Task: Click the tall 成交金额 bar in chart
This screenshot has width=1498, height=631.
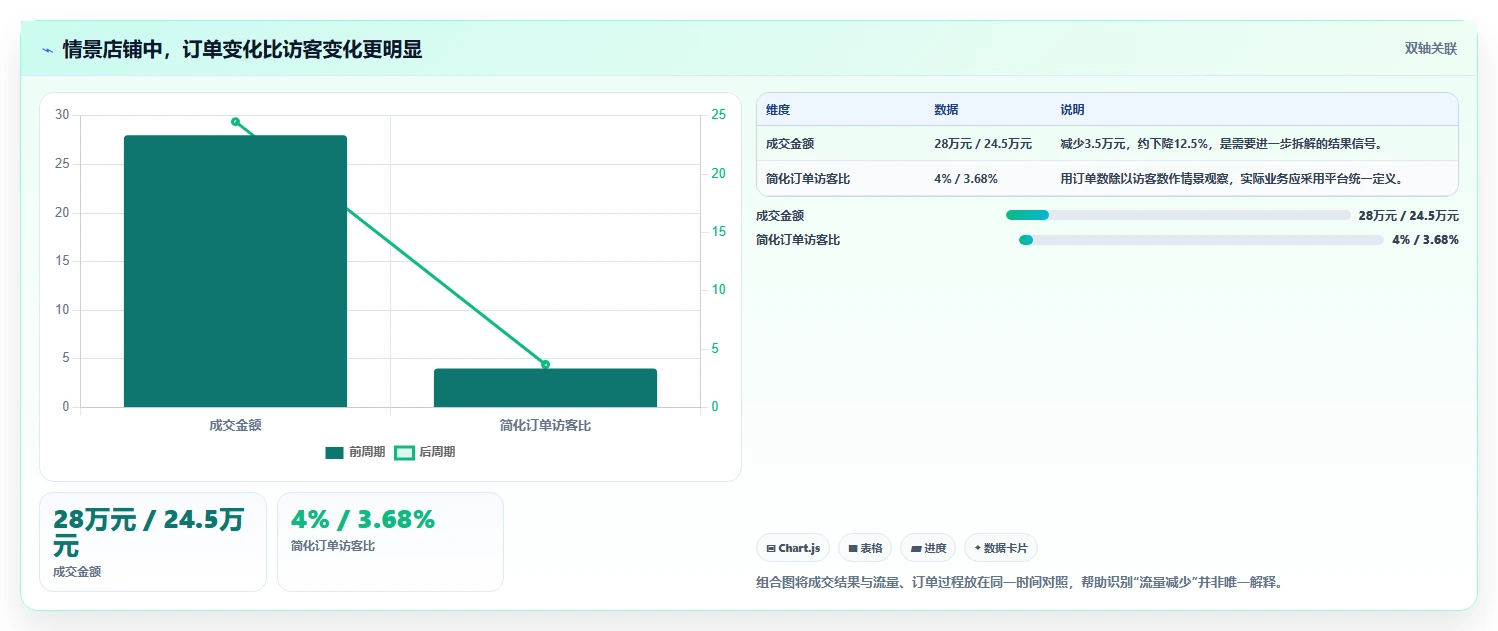Action: click(x=235, y=271)
